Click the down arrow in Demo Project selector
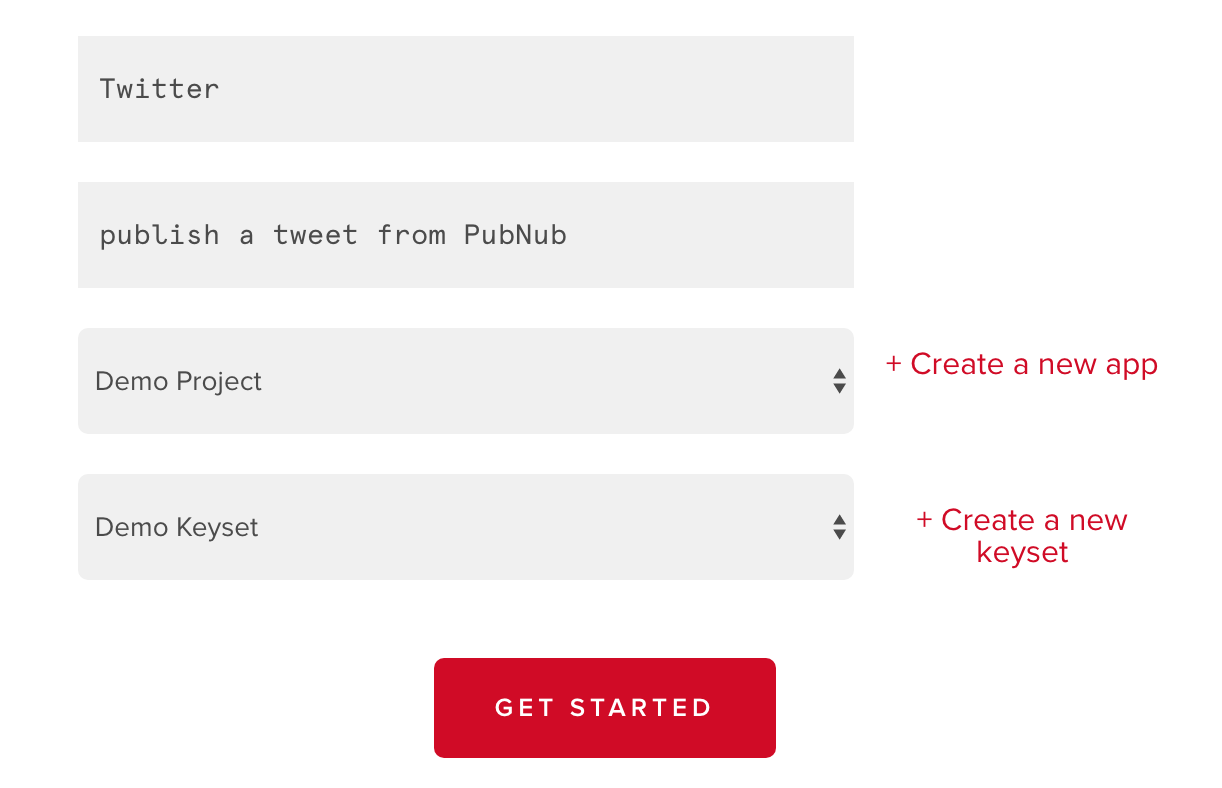1222x788 pixels. coord(839,389)
